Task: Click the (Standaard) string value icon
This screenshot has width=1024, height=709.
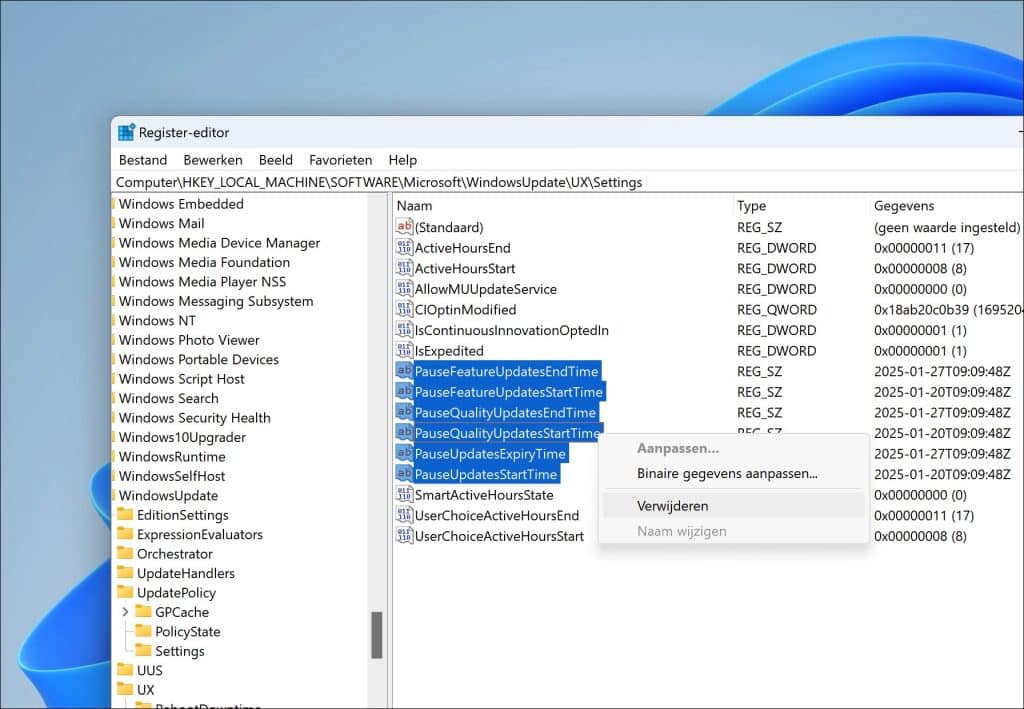Action: [x=404, y=227]
